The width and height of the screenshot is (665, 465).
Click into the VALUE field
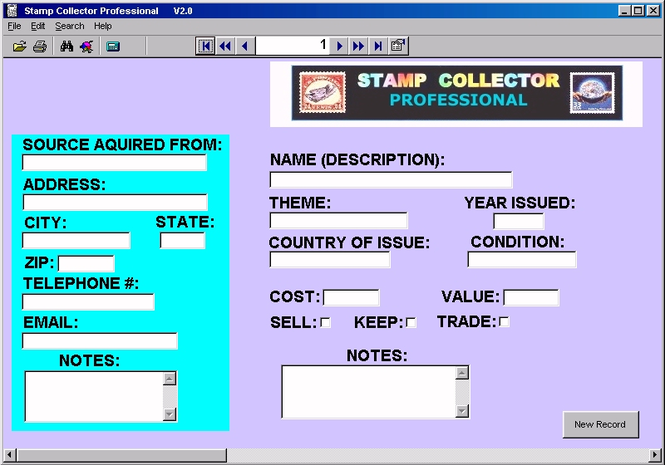click(x=531, y=297)
